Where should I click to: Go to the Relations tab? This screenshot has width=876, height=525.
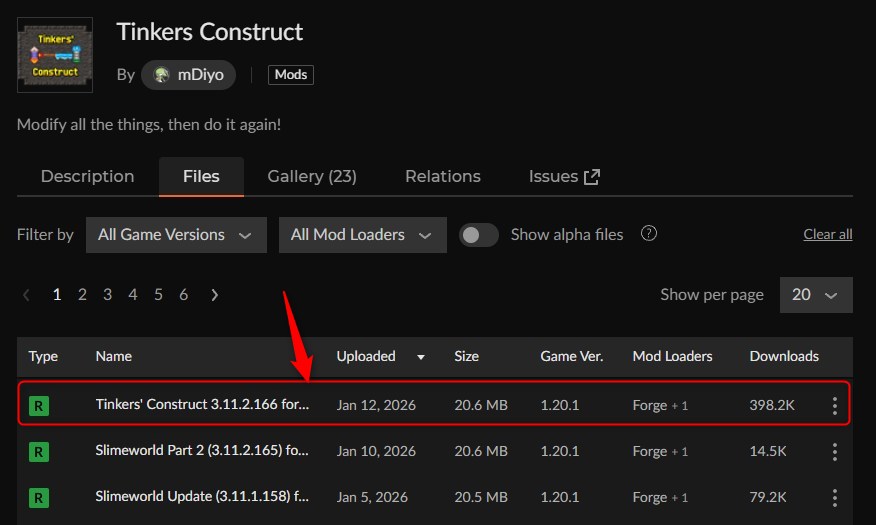click(442, 176)
